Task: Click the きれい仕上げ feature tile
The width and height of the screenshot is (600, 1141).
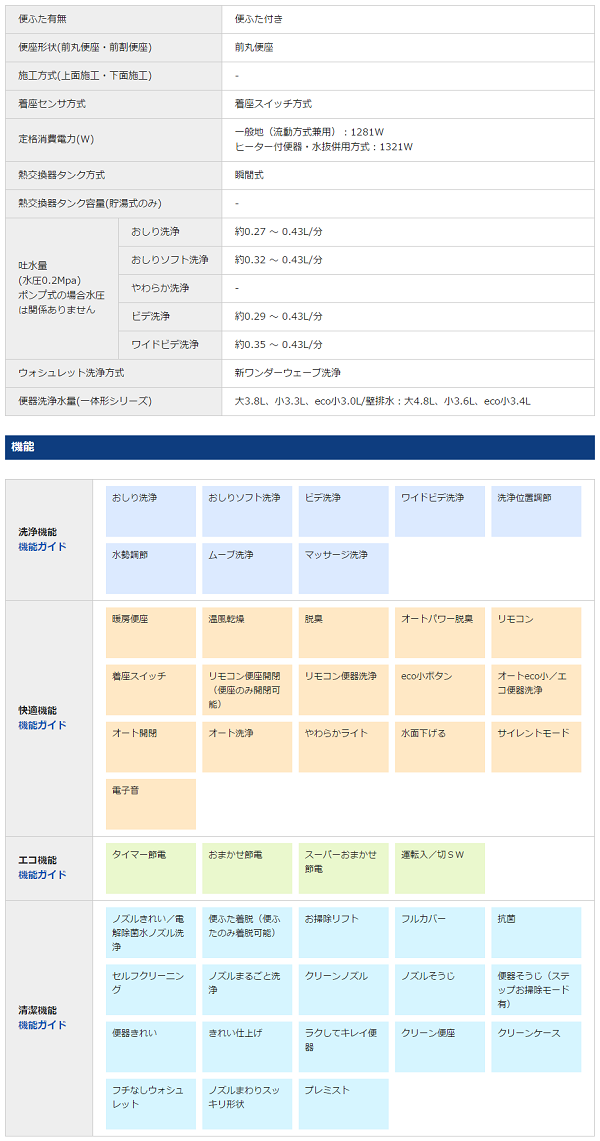Action: 247,1046
